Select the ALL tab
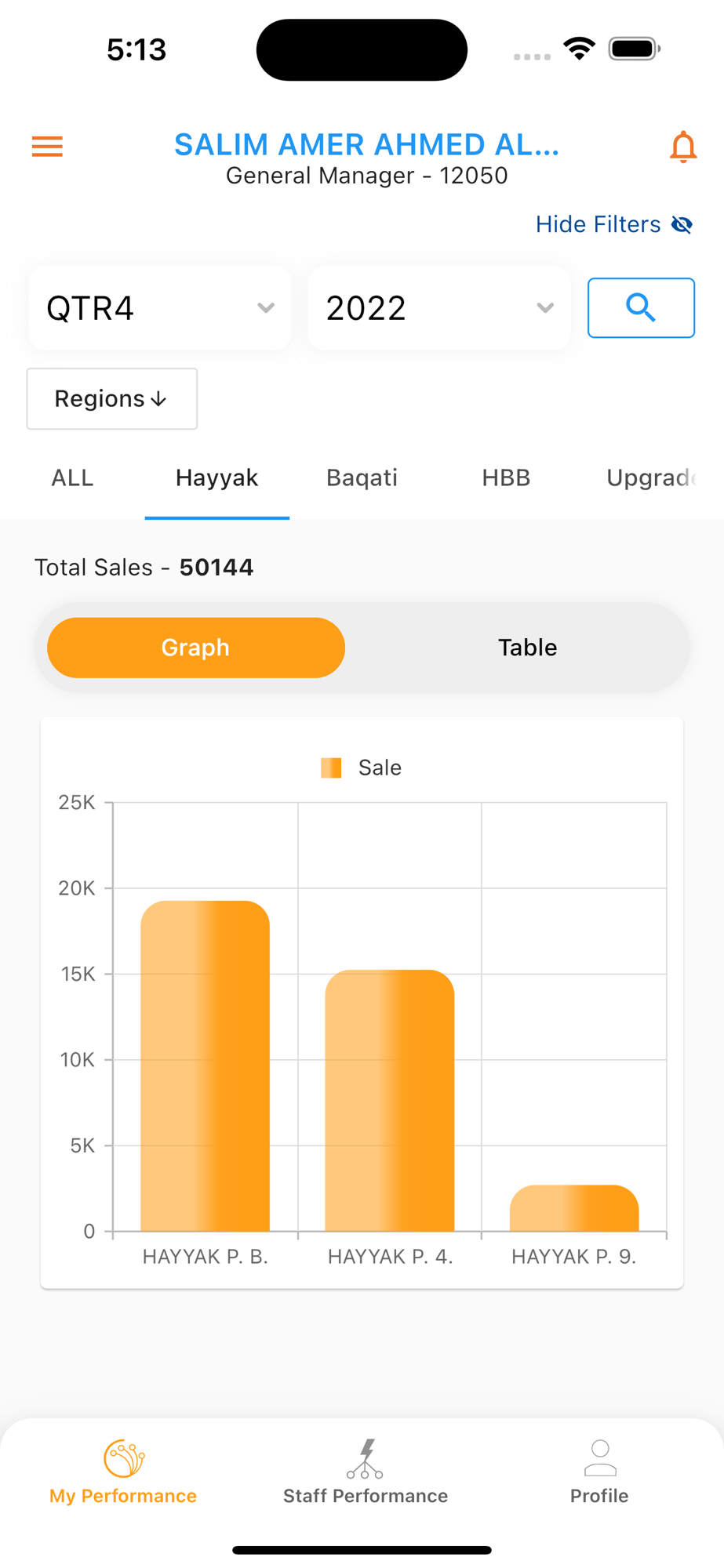 (x=72, y=477)
